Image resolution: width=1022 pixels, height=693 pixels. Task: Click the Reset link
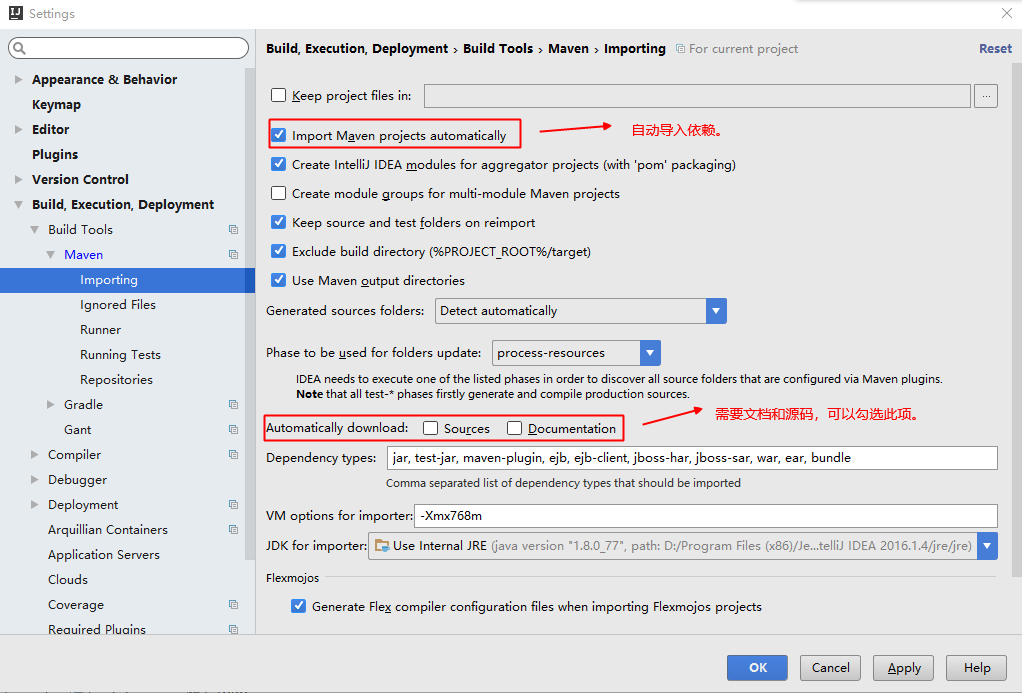coord(995,49)
